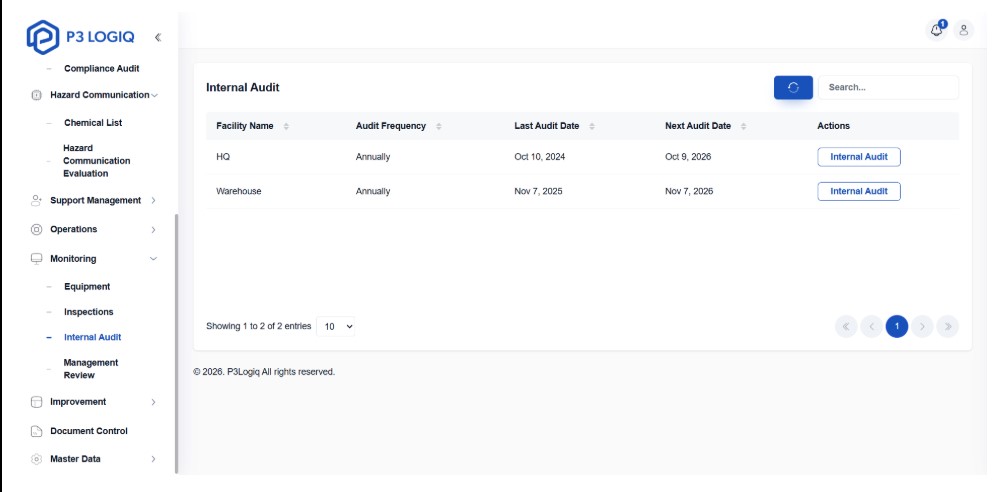Expand Master Data chevron

(x=153, y=459)
